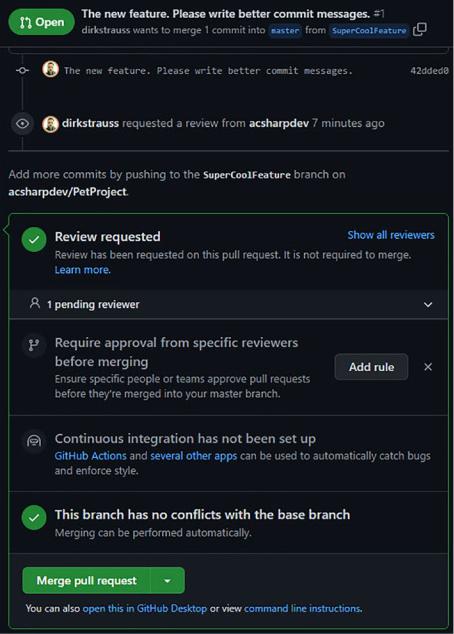This screenshot has height=634, width=454.
Task: Click the Add rule button
Action: (x=371, y=367)
